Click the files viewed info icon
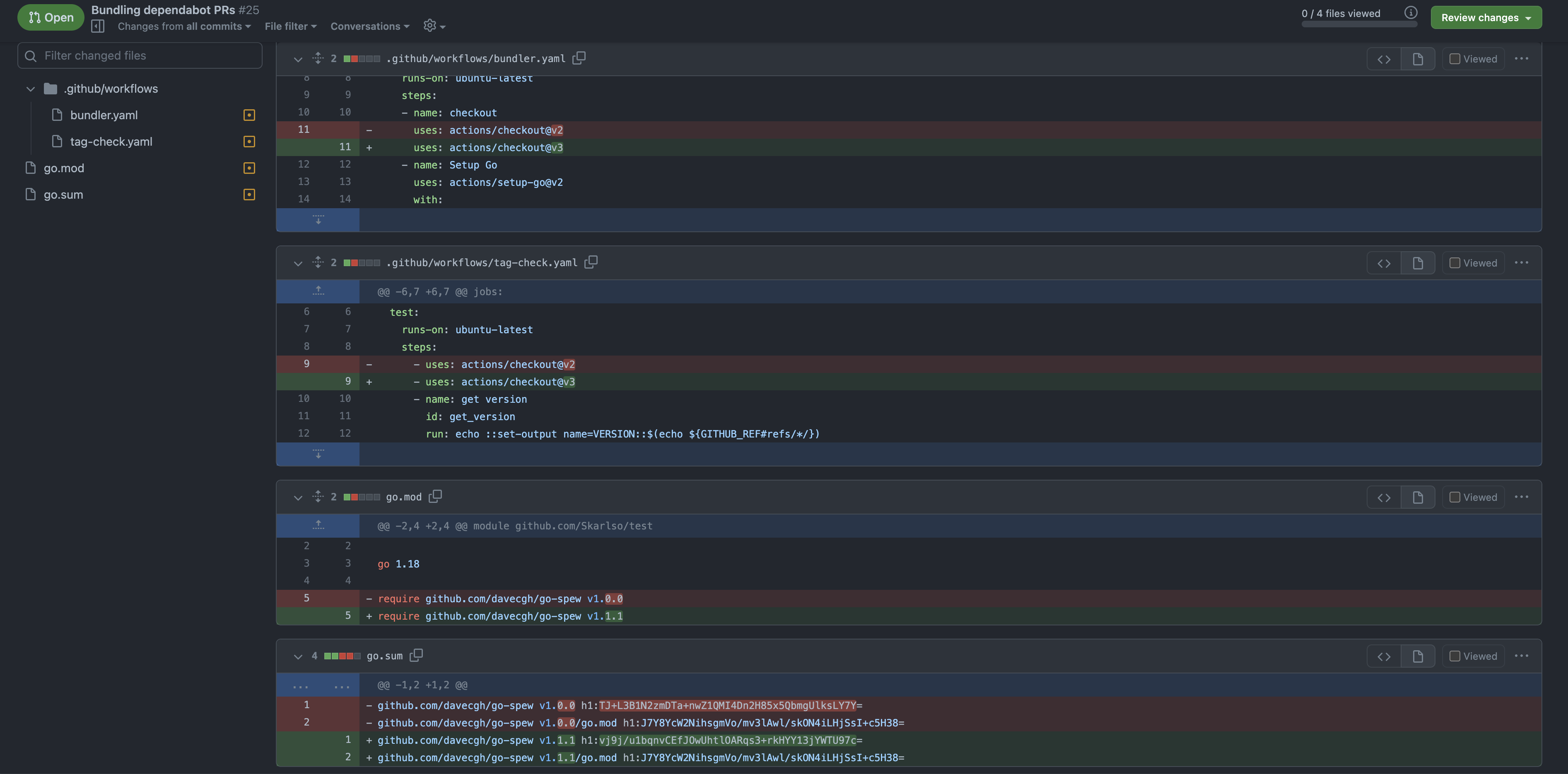1568x774 pixels. coord(1411,13)
